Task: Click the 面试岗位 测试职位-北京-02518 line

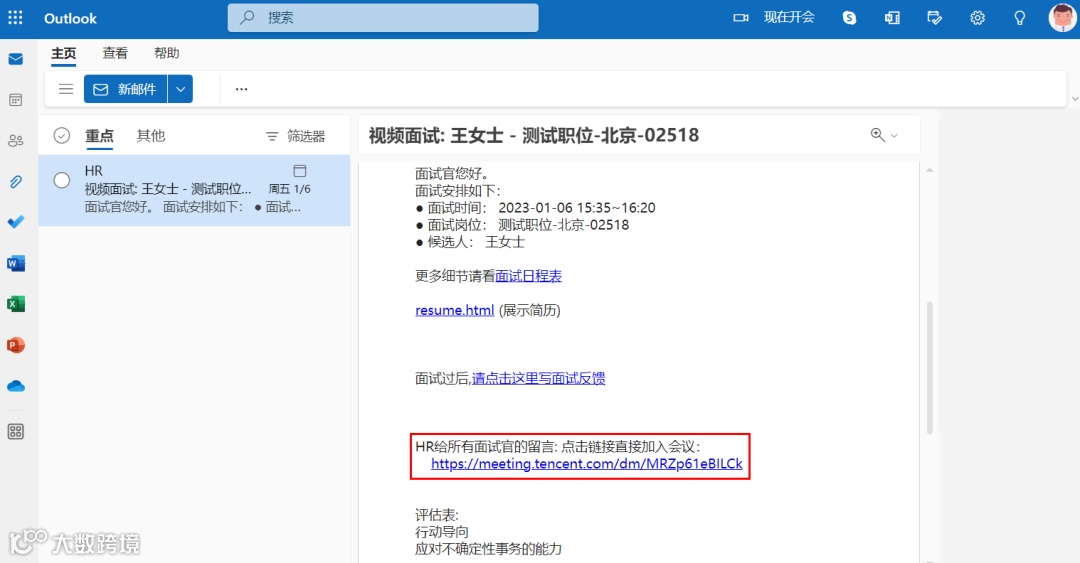Action: coord(522,225)
